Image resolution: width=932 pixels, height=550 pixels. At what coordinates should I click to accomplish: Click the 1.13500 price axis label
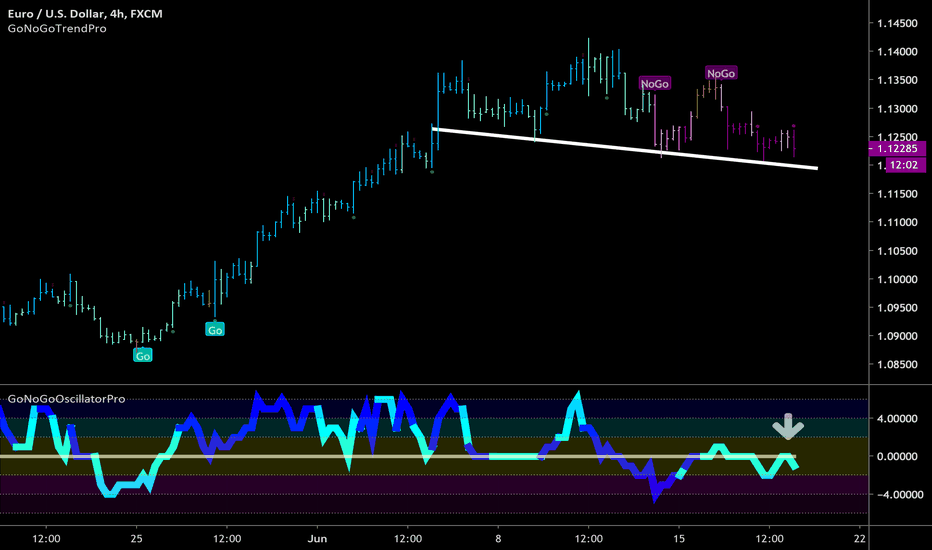898,80
